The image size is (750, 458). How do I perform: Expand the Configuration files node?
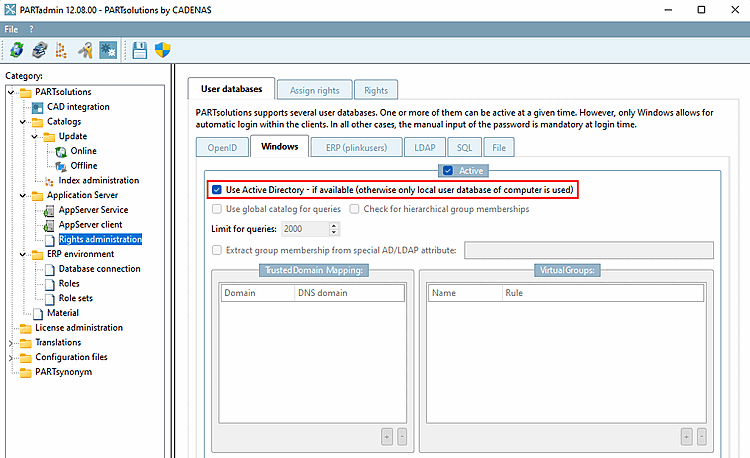pyautogui.click(x=11, y=358)
